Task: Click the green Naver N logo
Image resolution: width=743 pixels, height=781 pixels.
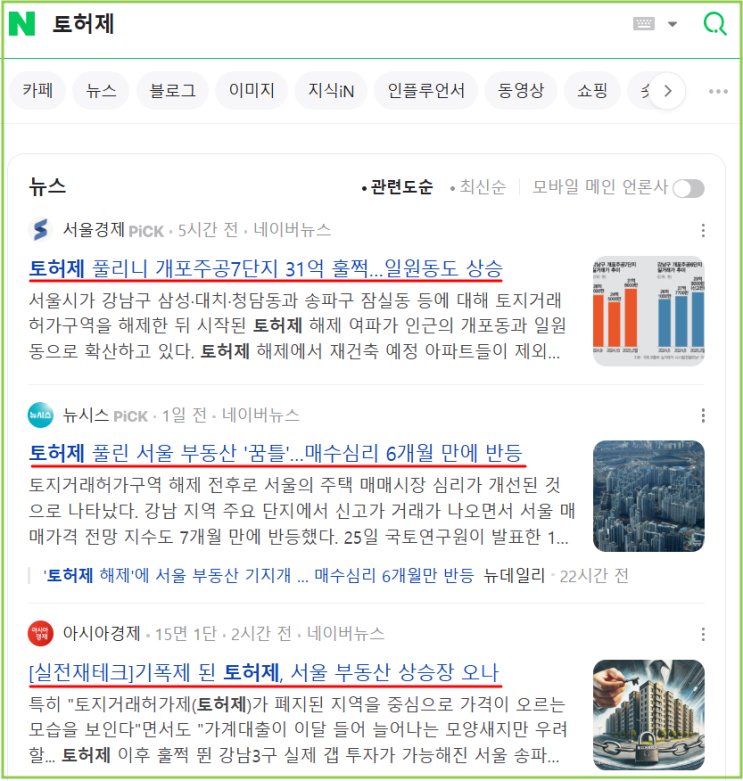Action: (22, 24)
